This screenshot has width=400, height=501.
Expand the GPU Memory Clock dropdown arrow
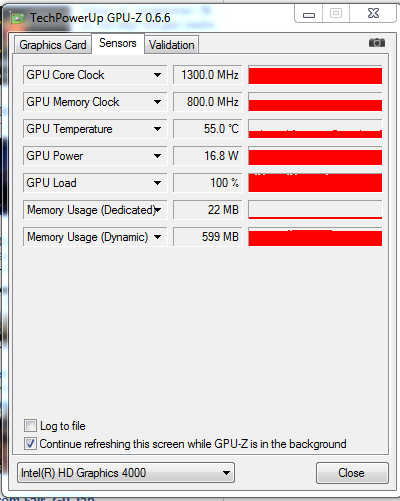tap(158, 102)
